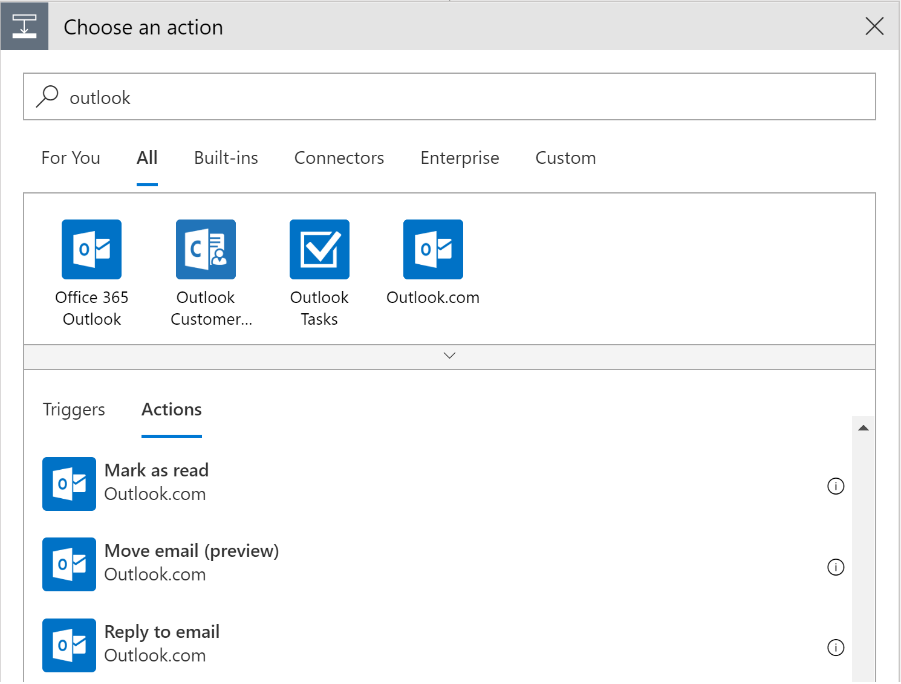Expand the connectors list with chevron
The height and width of the screenshot is (684, 901).
449,356
